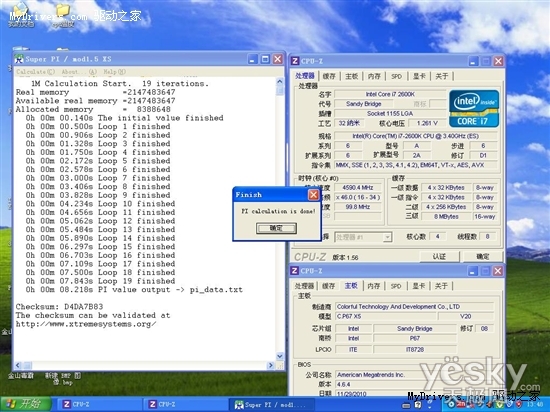Click the Checksum: D4DA7B83 line

[x=60, y=307]
